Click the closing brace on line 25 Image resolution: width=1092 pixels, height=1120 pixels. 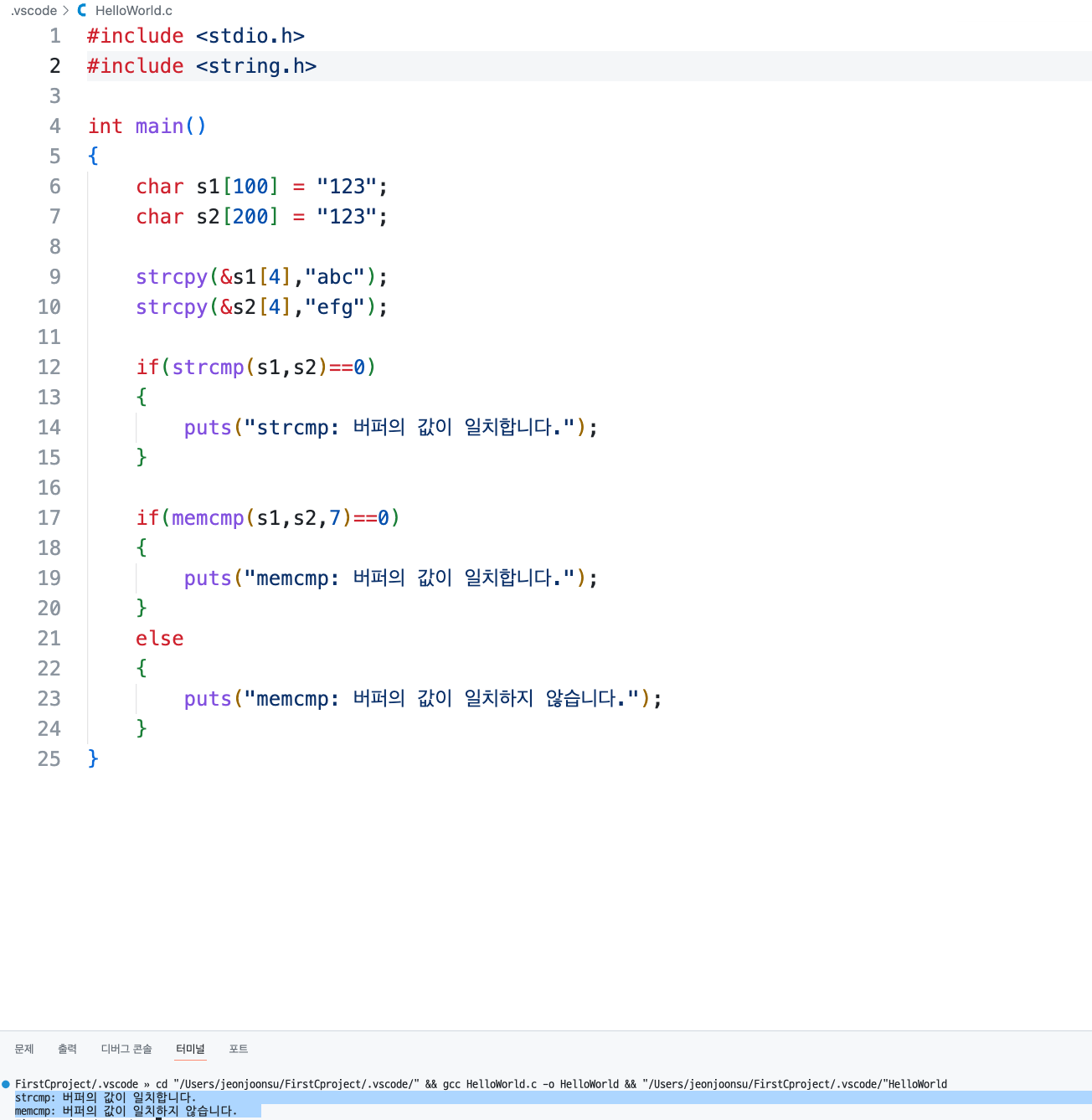point(93,758)
